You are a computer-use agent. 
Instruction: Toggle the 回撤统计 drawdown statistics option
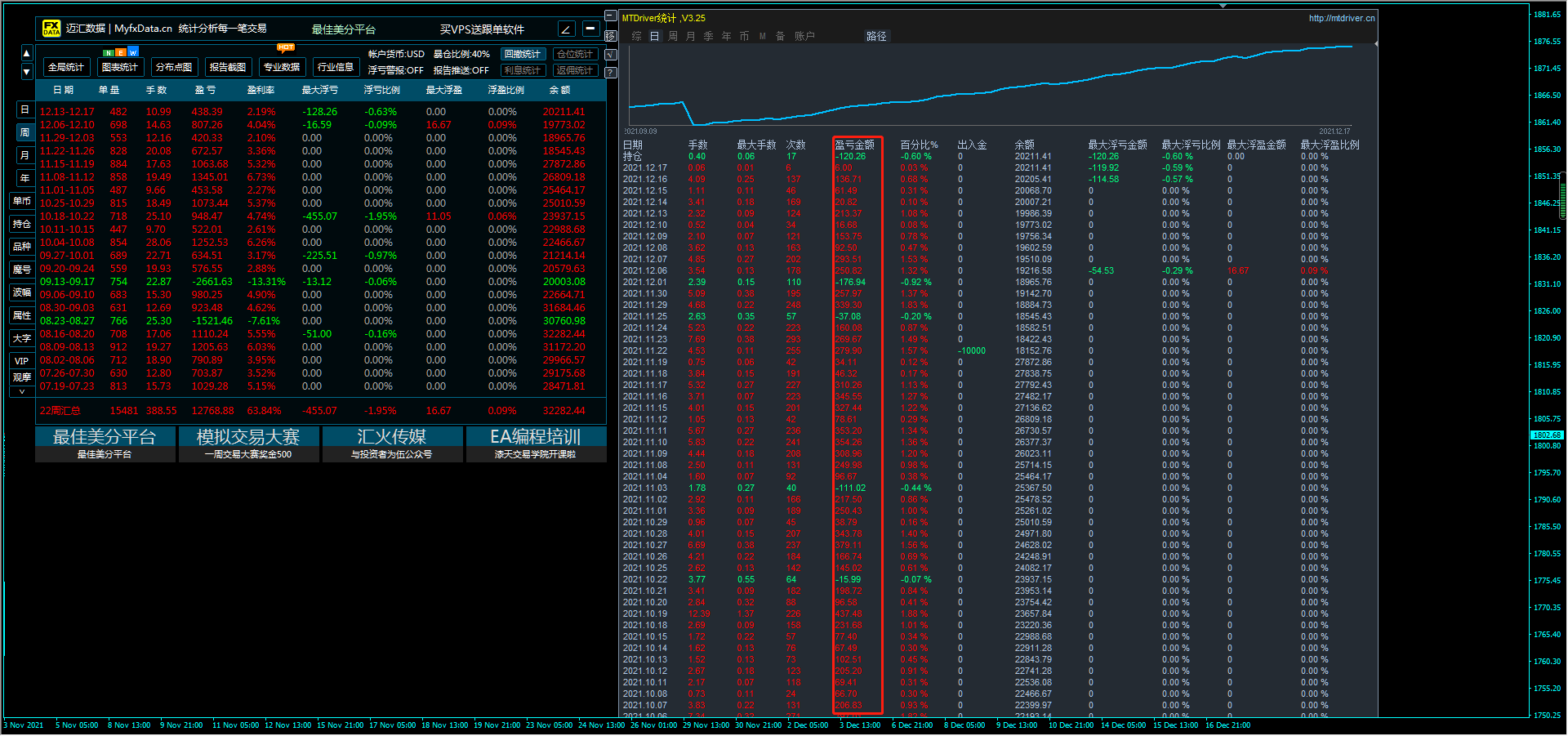point(523,54)
